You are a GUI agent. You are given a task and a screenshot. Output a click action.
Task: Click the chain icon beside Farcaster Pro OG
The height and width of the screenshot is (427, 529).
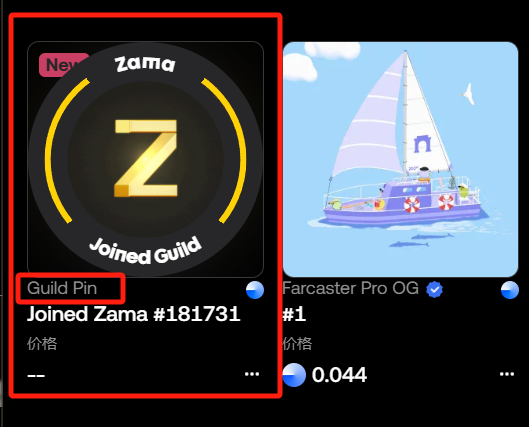point(510,290)
